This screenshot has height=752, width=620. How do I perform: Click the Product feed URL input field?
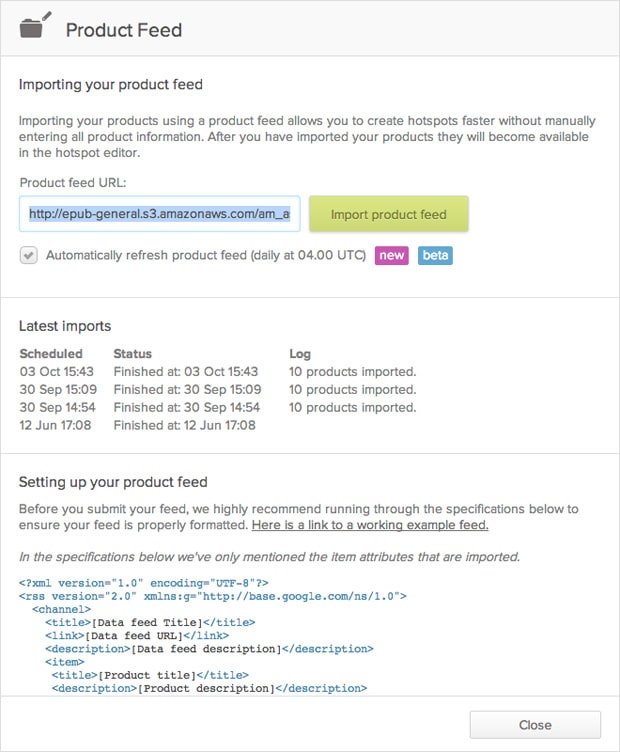point(160,214)
